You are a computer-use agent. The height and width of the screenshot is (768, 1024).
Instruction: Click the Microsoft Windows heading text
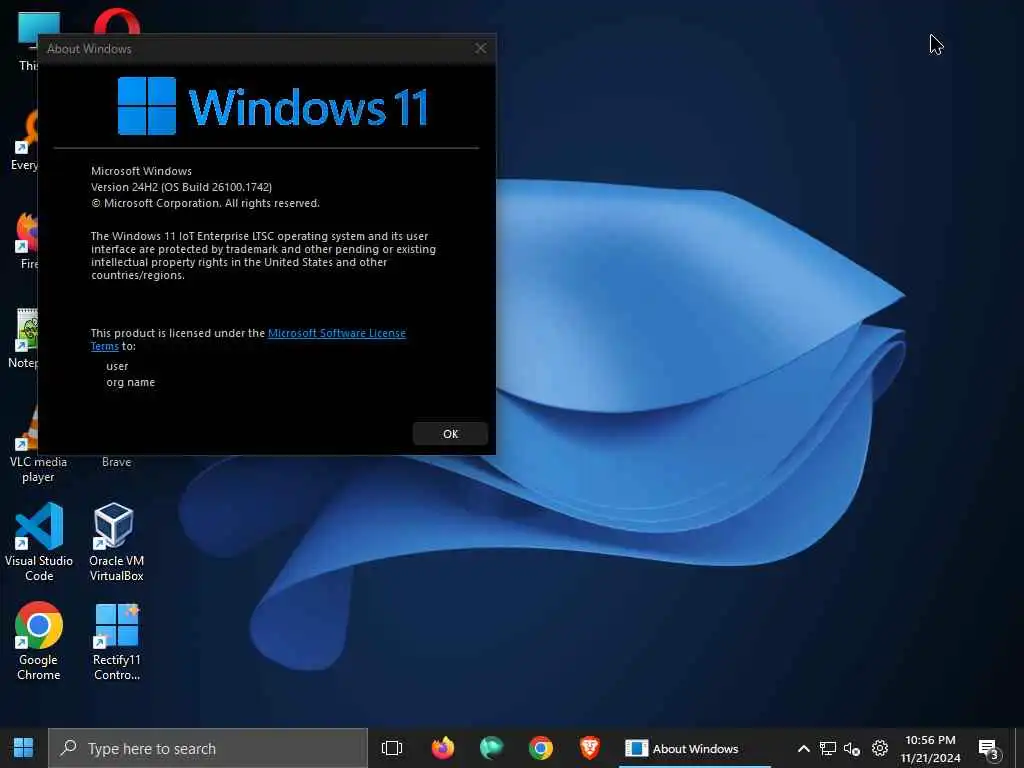coord(141,171)
